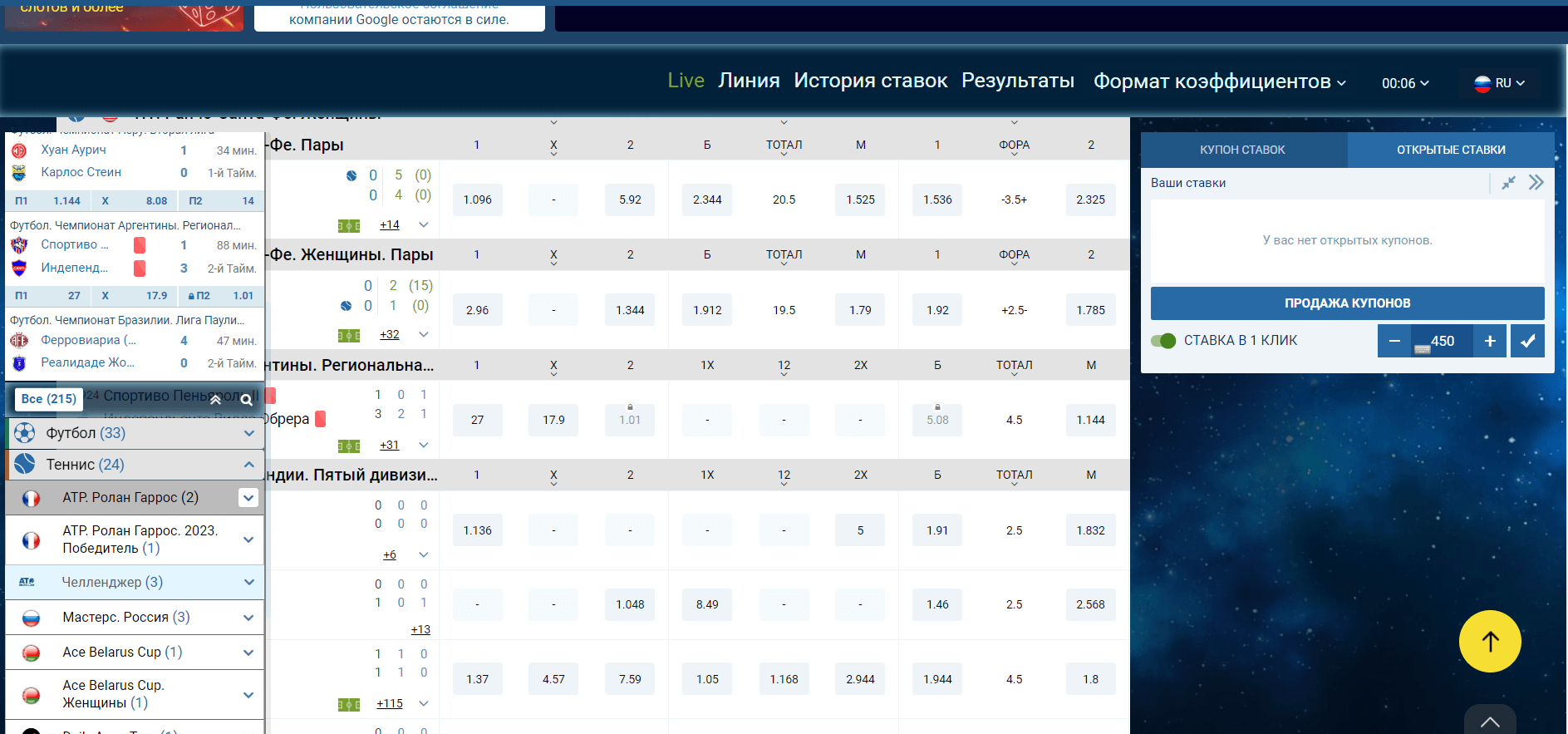The width and height of the screenshot is (1568, 734).
Task: Expand АТР. Ролан Гаррос (2) white chevron
Action: coord(248,497)
